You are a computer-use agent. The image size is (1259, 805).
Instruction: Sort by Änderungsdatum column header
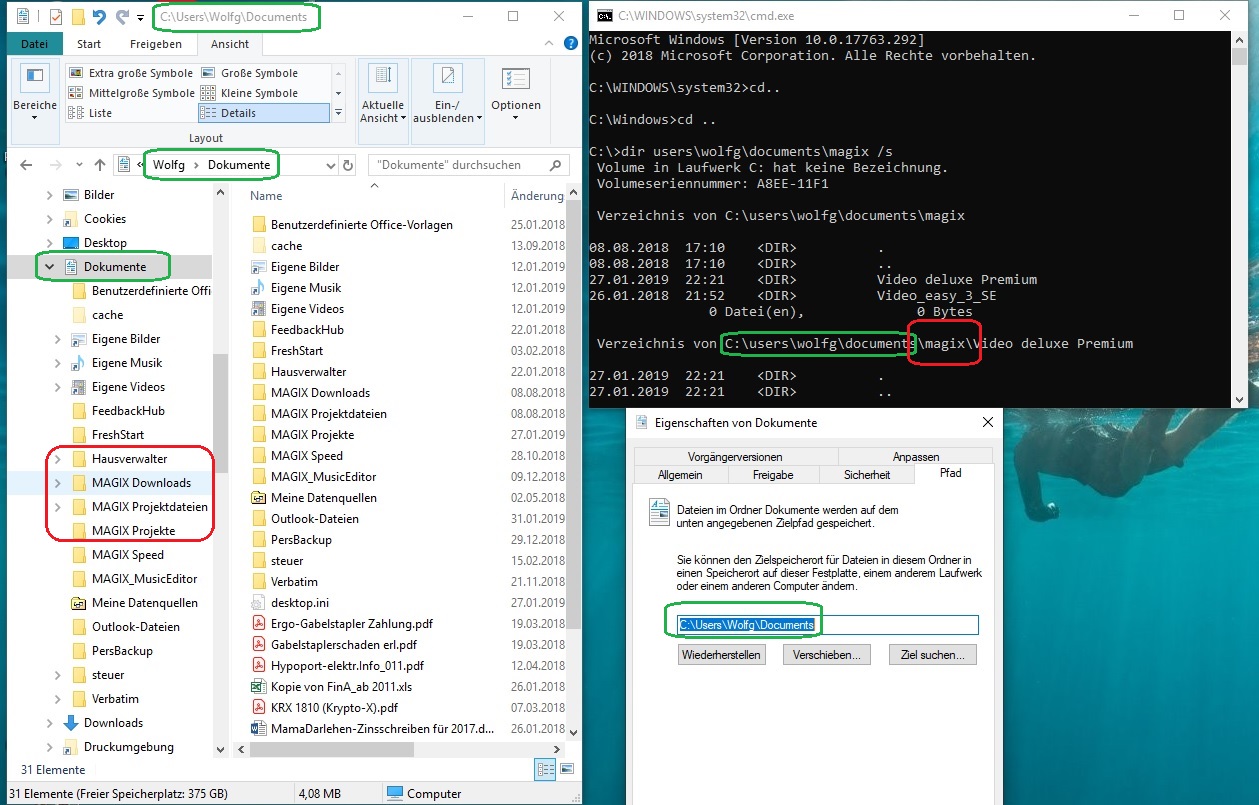(537, 196)
